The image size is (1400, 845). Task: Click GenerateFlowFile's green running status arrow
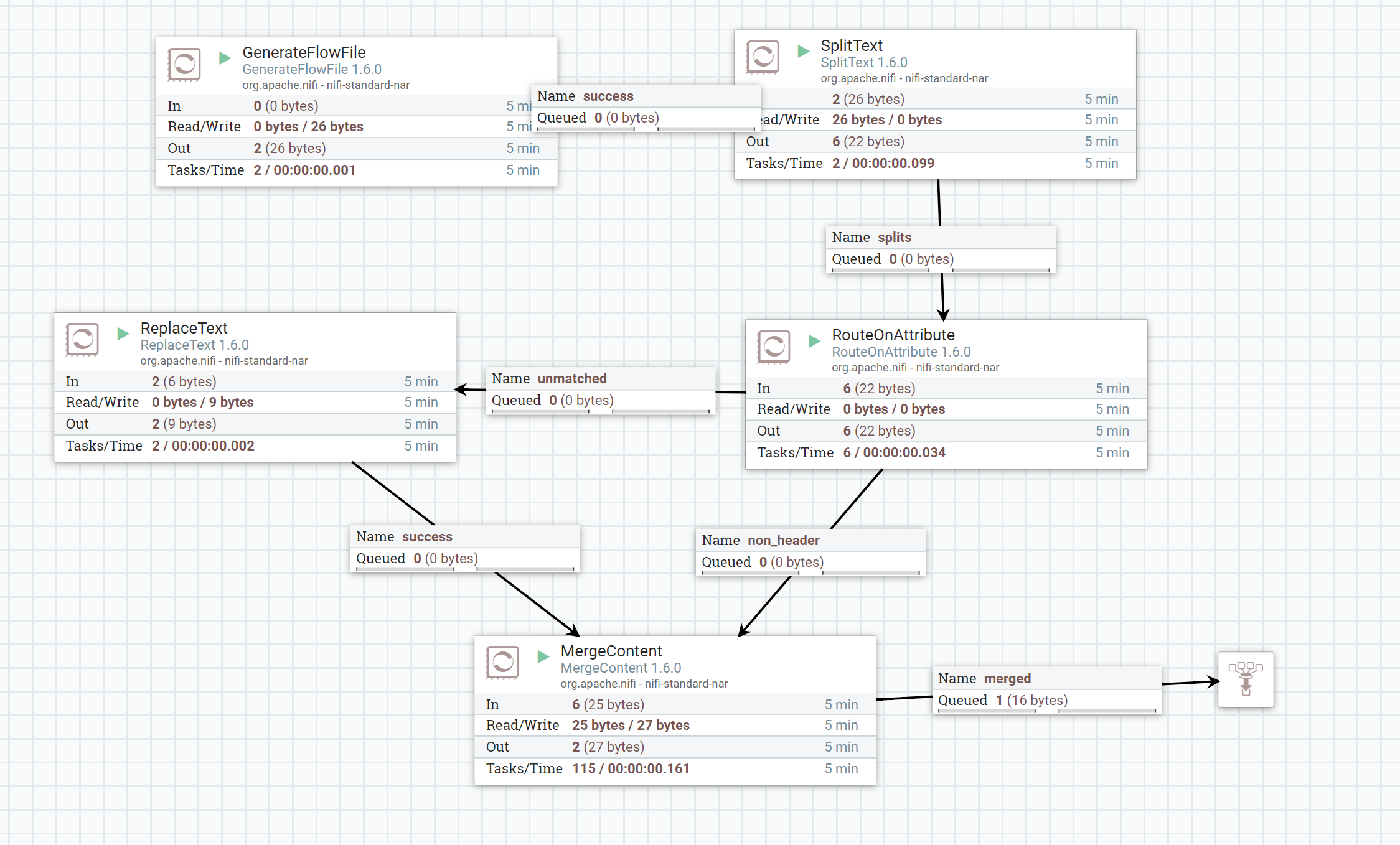pyautogui.click(x=225, y=58)
